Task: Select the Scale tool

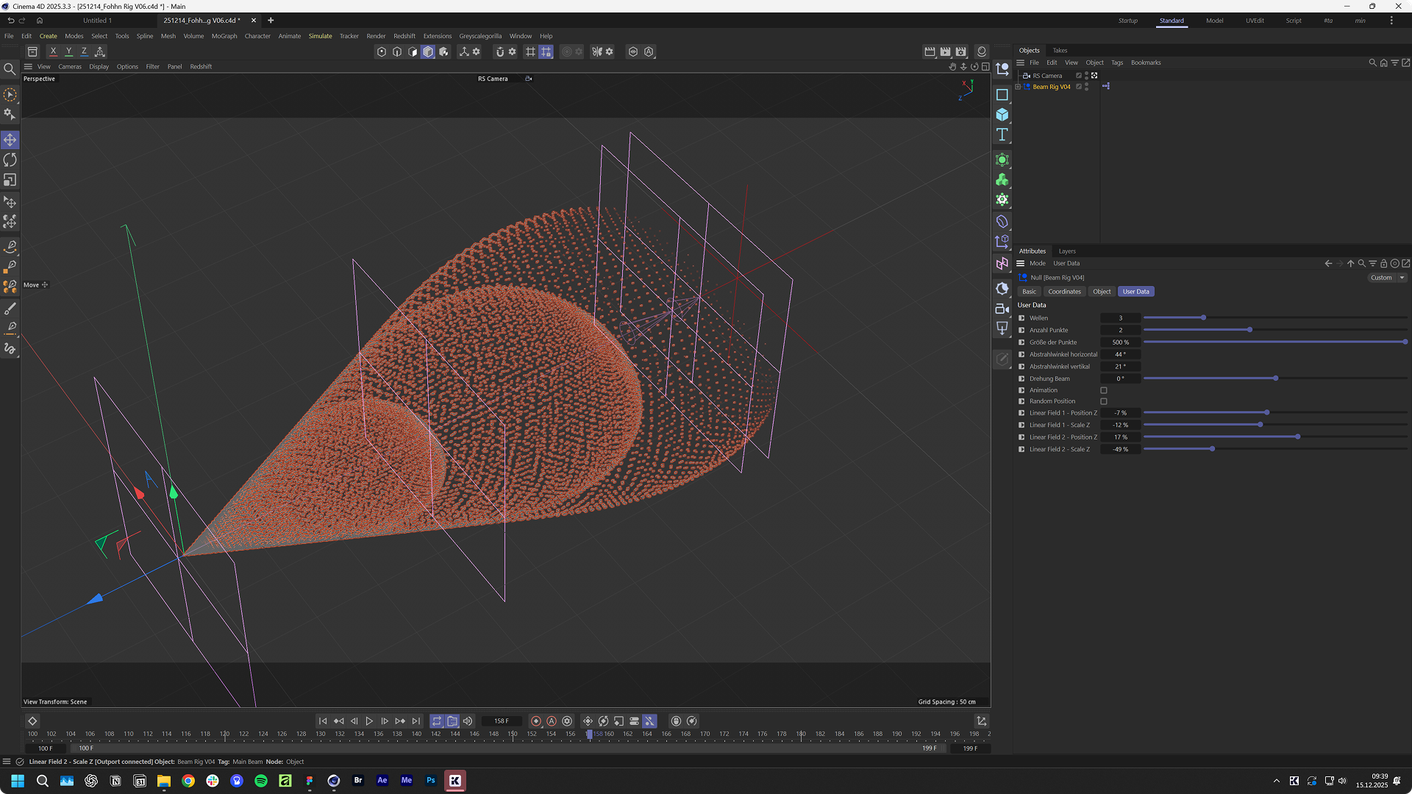Action: [x=10, y=181]
